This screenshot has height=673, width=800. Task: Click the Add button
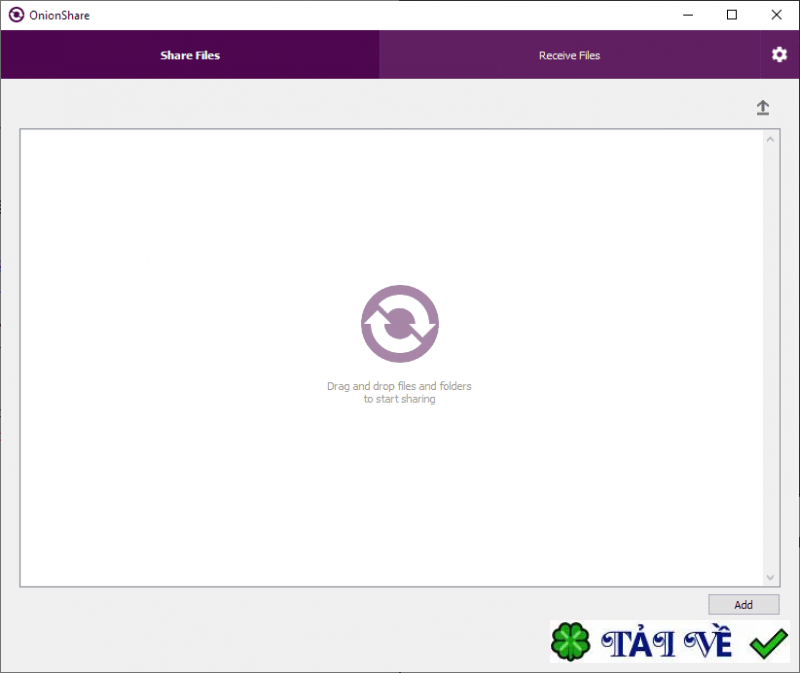(x=743, y=605)
